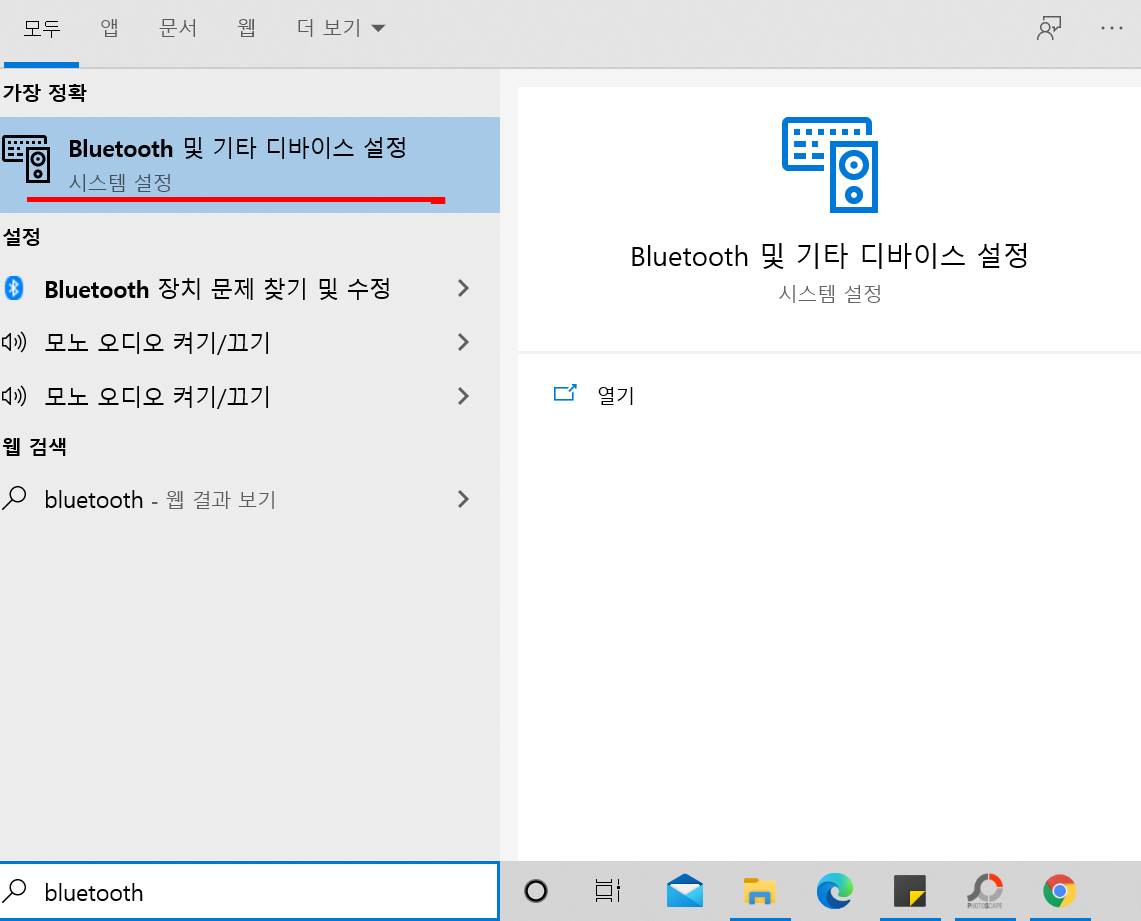Open File Explorer from taskbar

(x=759, y=891)
